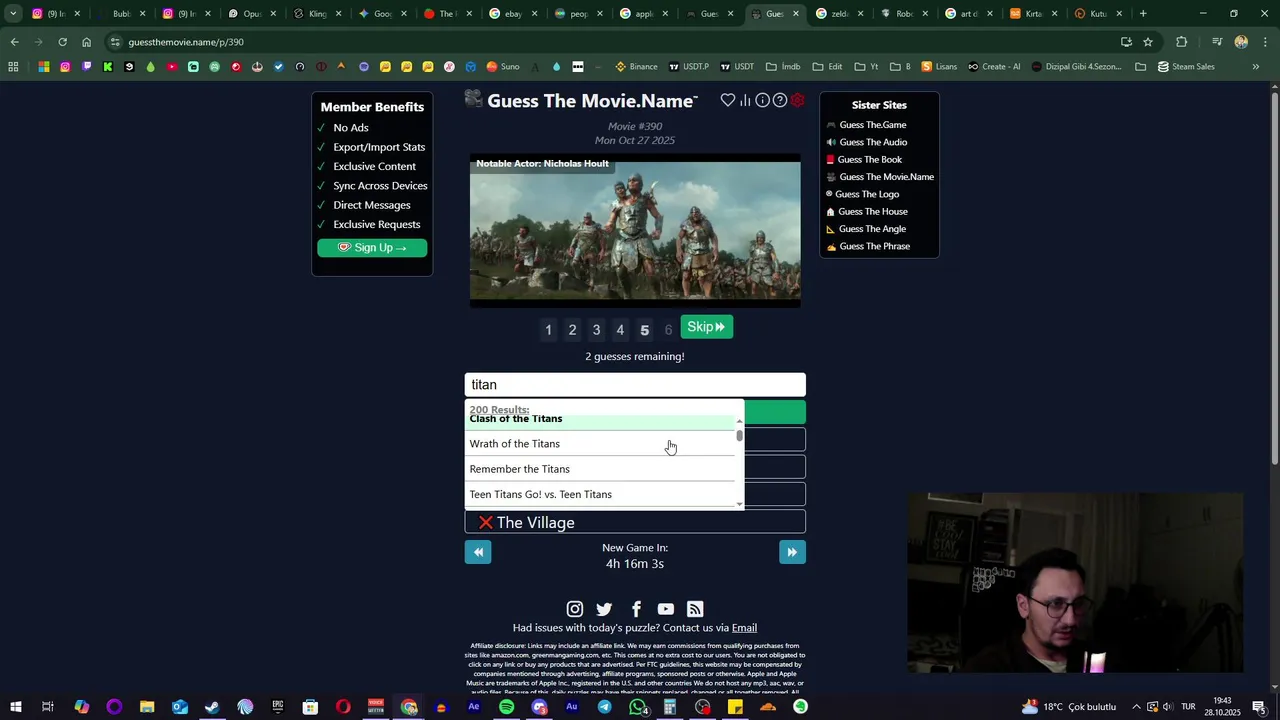Open the browser extensions puzzle icon
1280x720 pixels.
pos(1182,42)
